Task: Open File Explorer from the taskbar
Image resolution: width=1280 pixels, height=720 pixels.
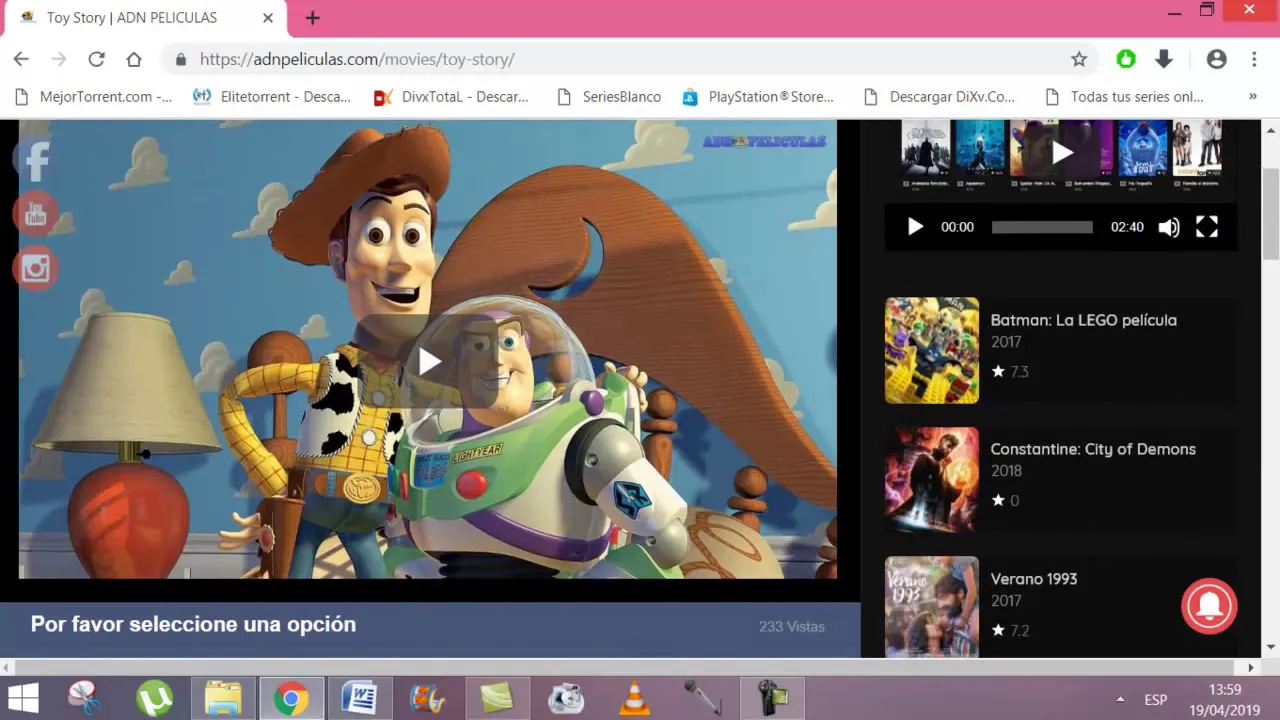Action: click(223, 698)
